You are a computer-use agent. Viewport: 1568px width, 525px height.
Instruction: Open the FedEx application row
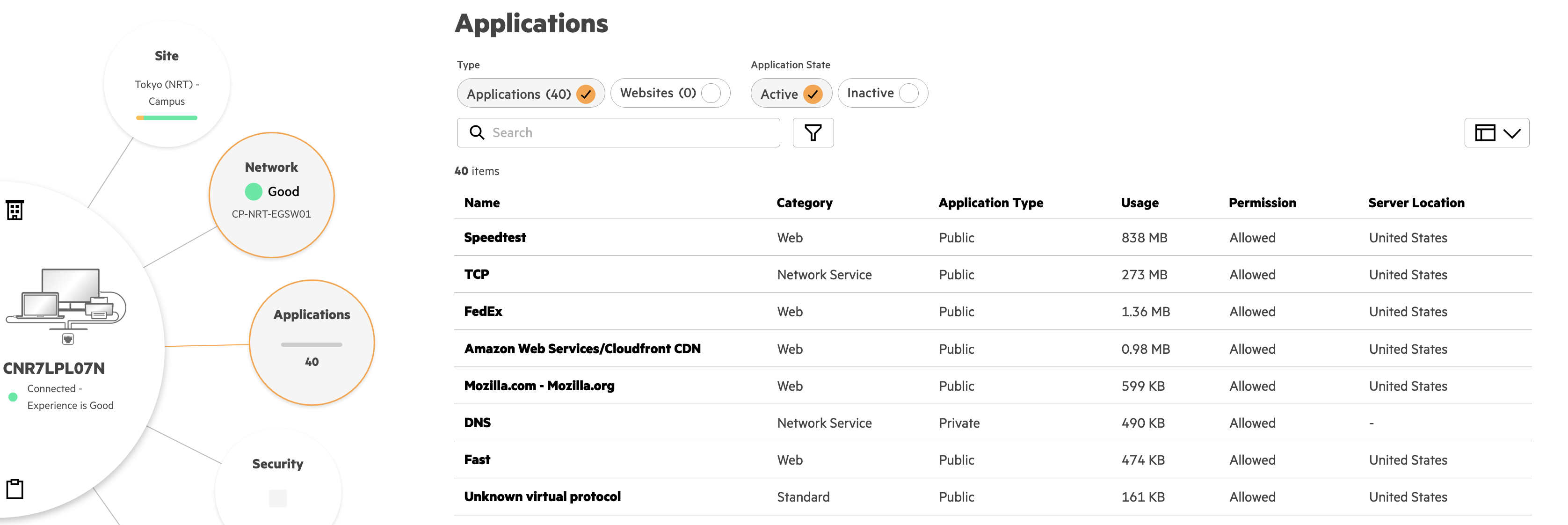point(993,312)
